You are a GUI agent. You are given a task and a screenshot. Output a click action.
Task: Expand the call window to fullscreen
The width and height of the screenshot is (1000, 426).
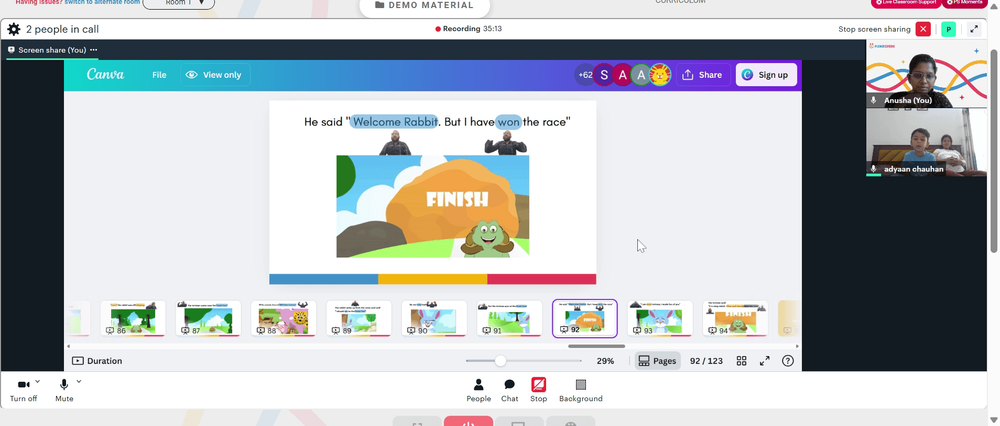pos(974,29)
